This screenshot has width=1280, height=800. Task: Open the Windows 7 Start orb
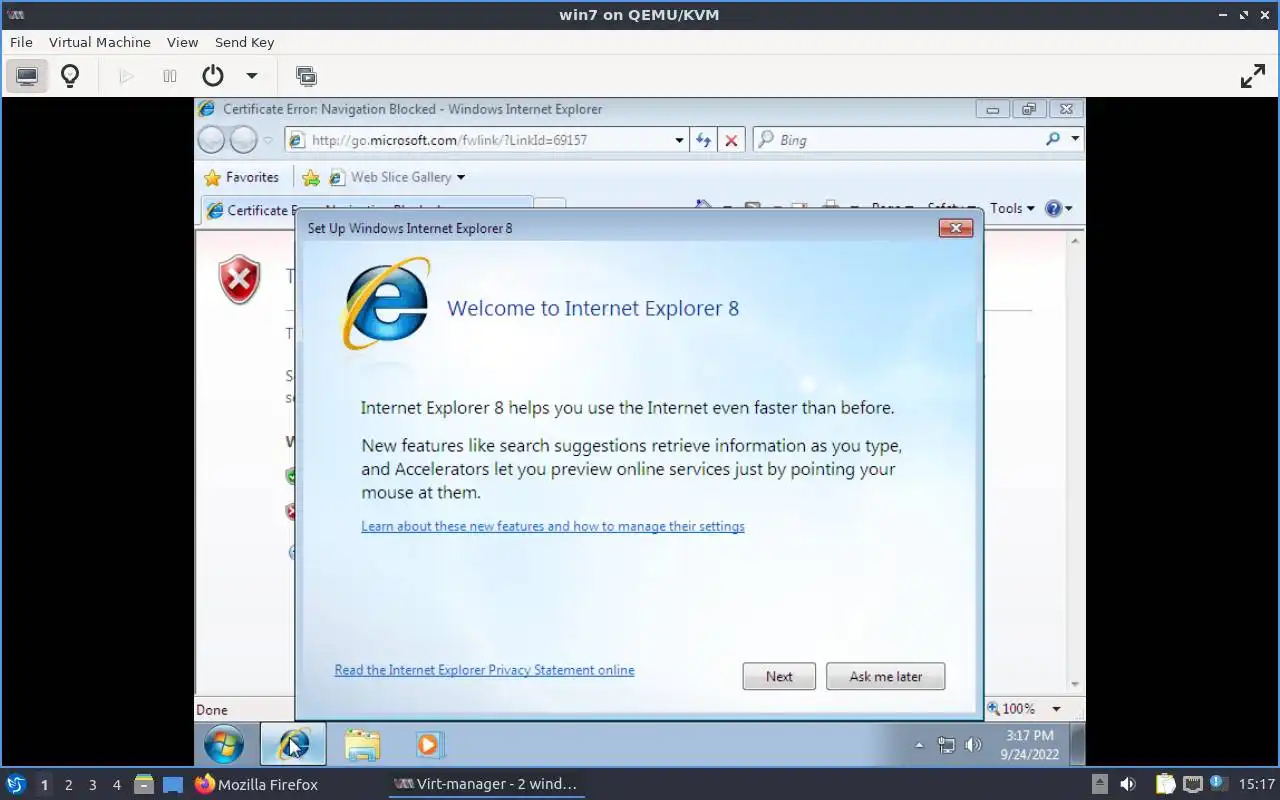tap(223, 745)
